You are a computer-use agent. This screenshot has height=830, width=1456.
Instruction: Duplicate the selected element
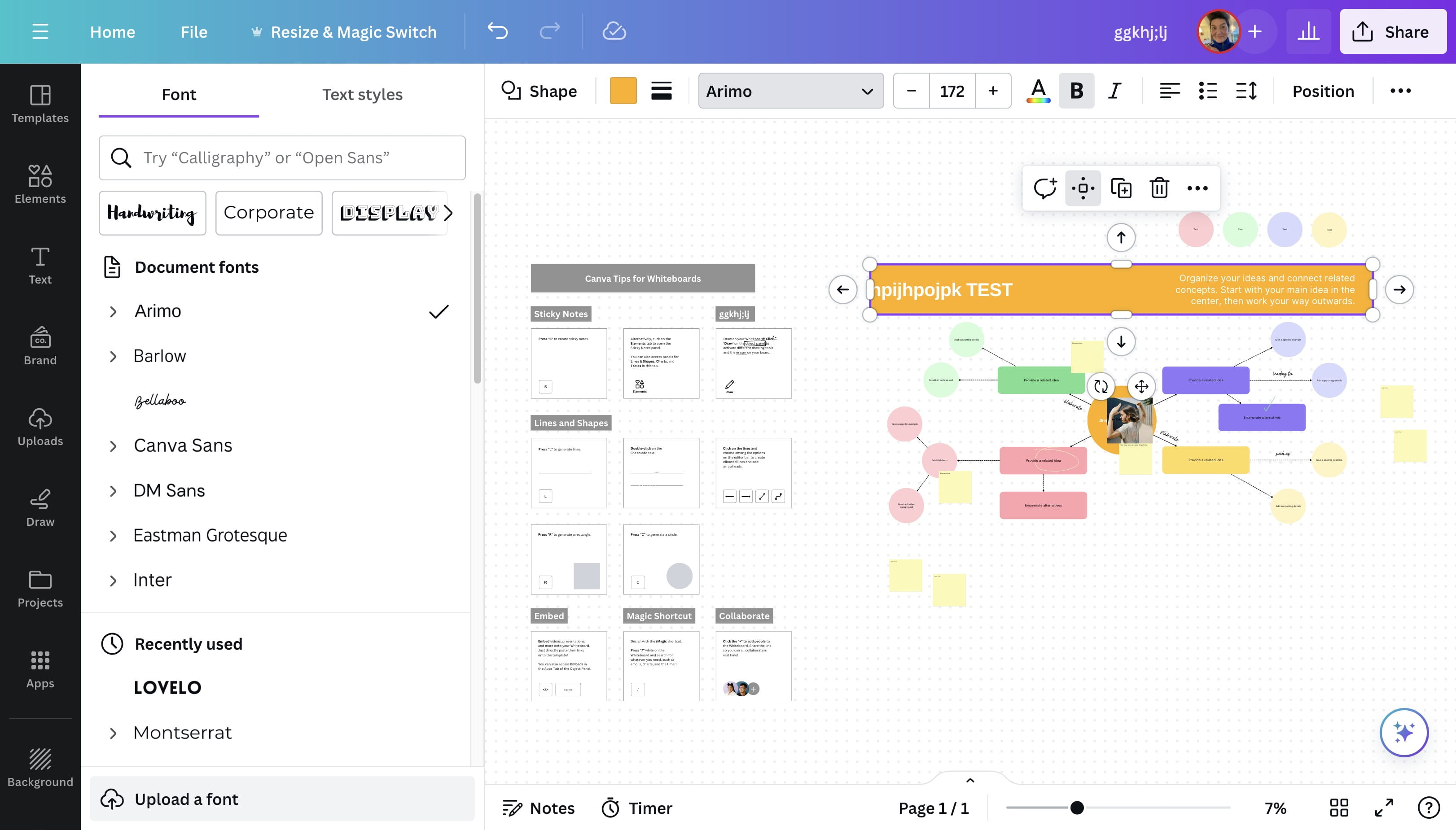(1121, 188)
